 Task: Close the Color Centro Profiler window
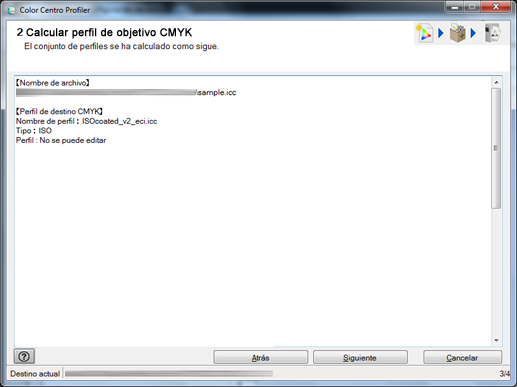click(x=496, y=7)
